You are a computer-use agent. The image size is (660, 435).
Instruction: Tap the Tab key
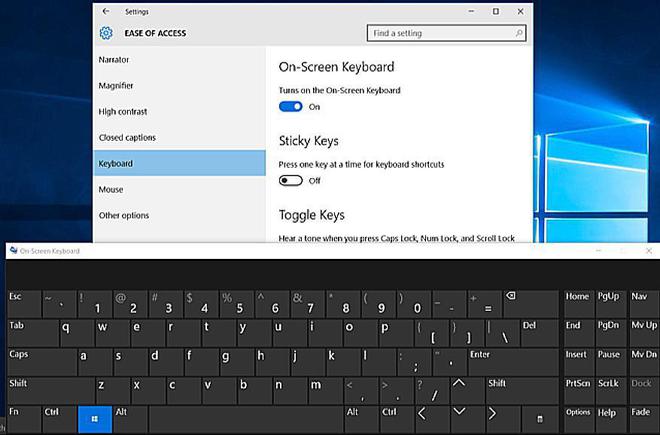point(33,333)
